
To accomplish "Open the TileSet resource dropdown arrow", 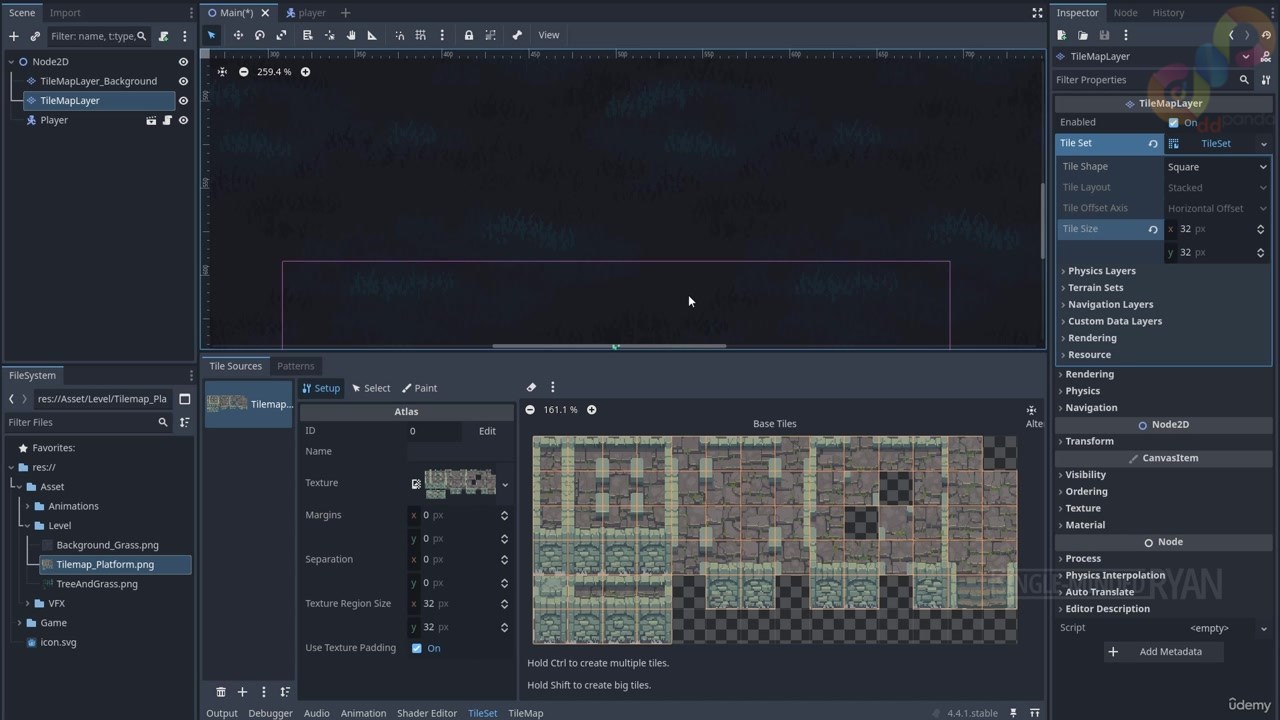I will tap(1263, 144).
